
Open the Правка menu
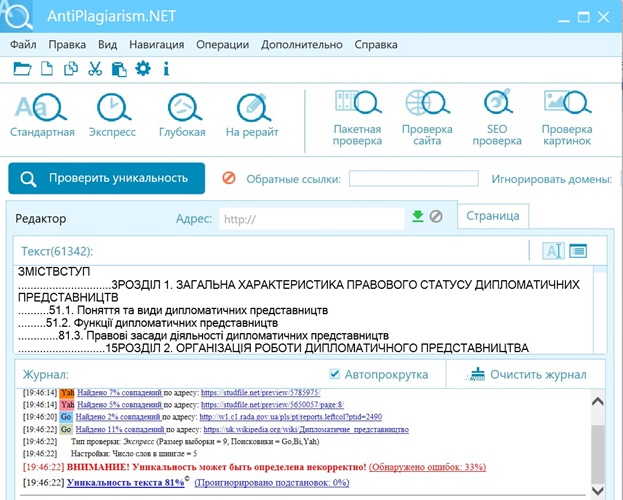coord(67,45)
